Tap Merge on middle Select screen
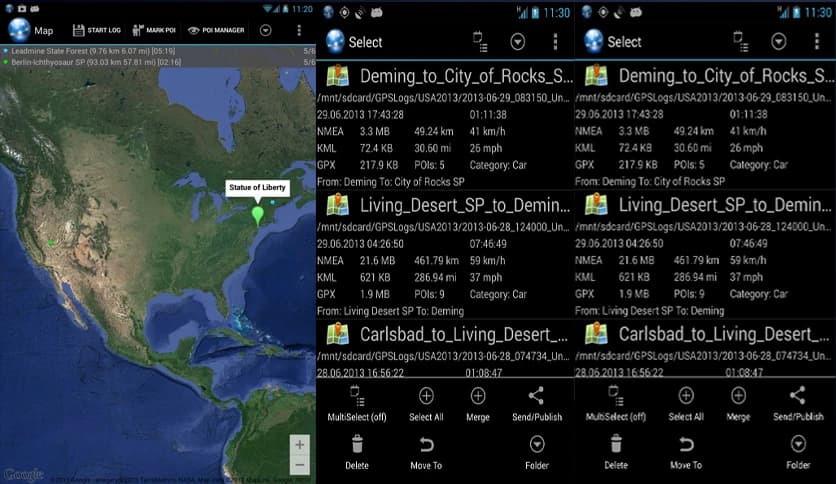This screenshot has width=836, height=484. coord(478,404)
